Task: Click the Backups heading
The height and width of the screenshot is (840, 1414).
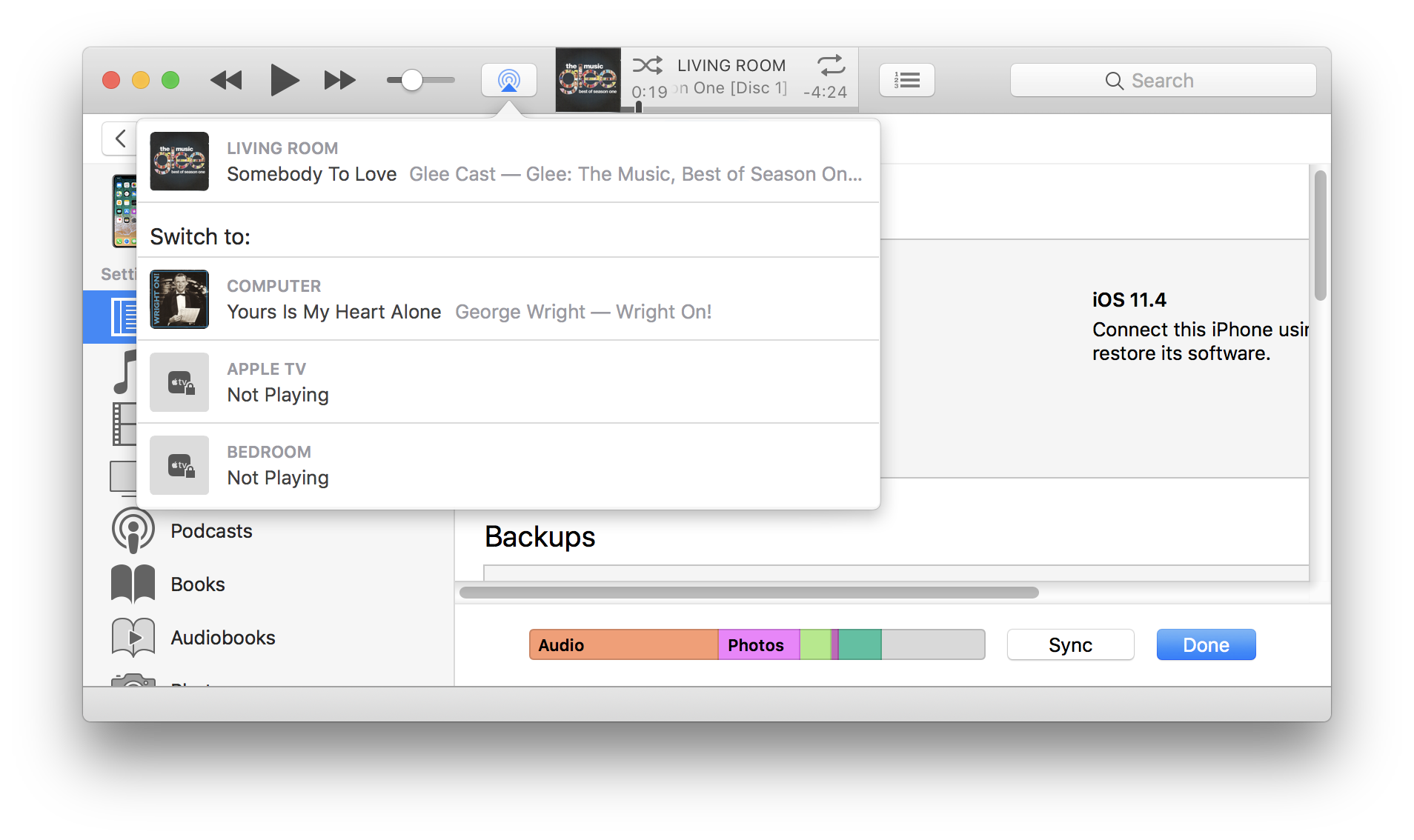Action: (540, 536)
